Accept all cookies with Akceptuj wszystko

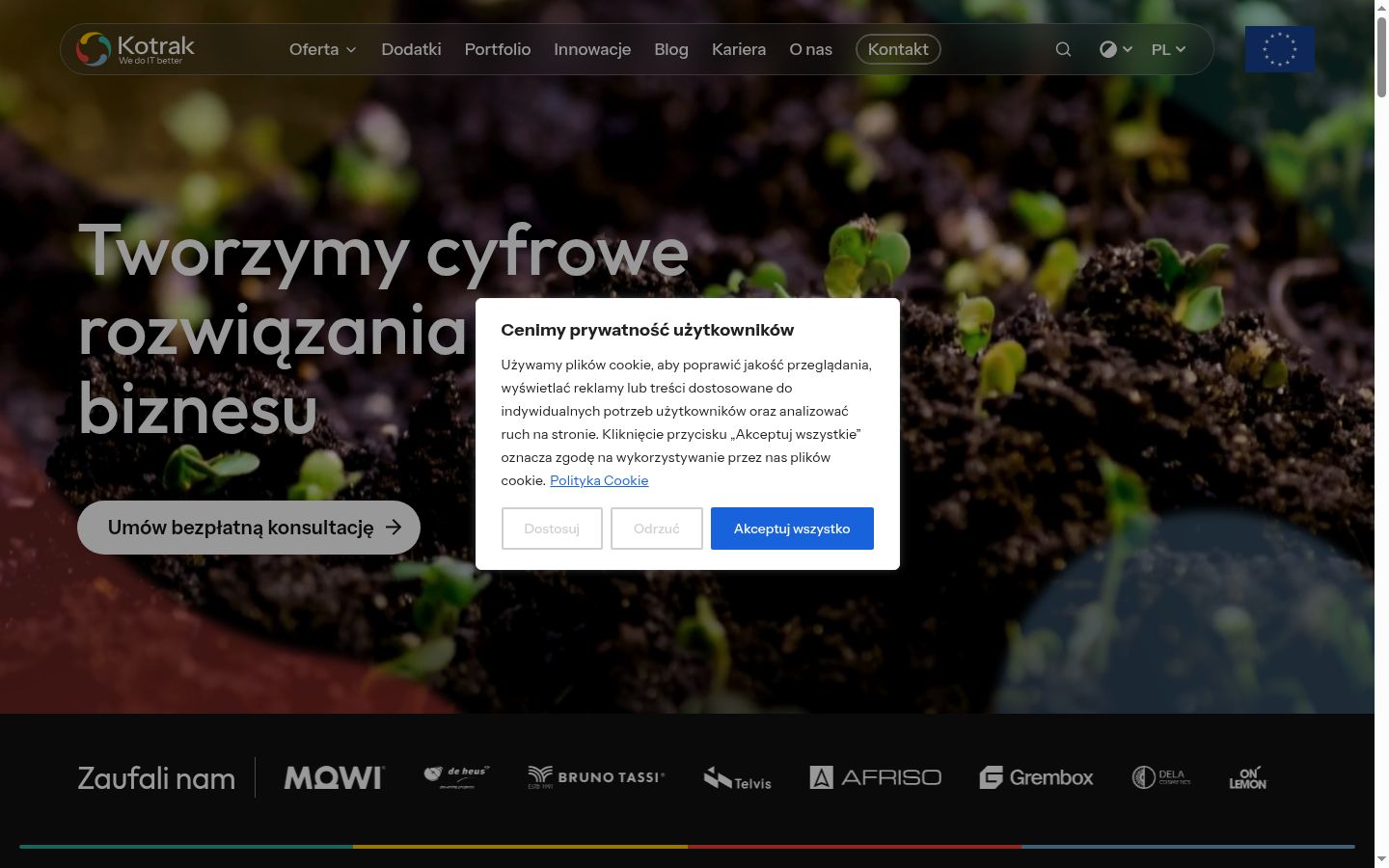[792, 529]
